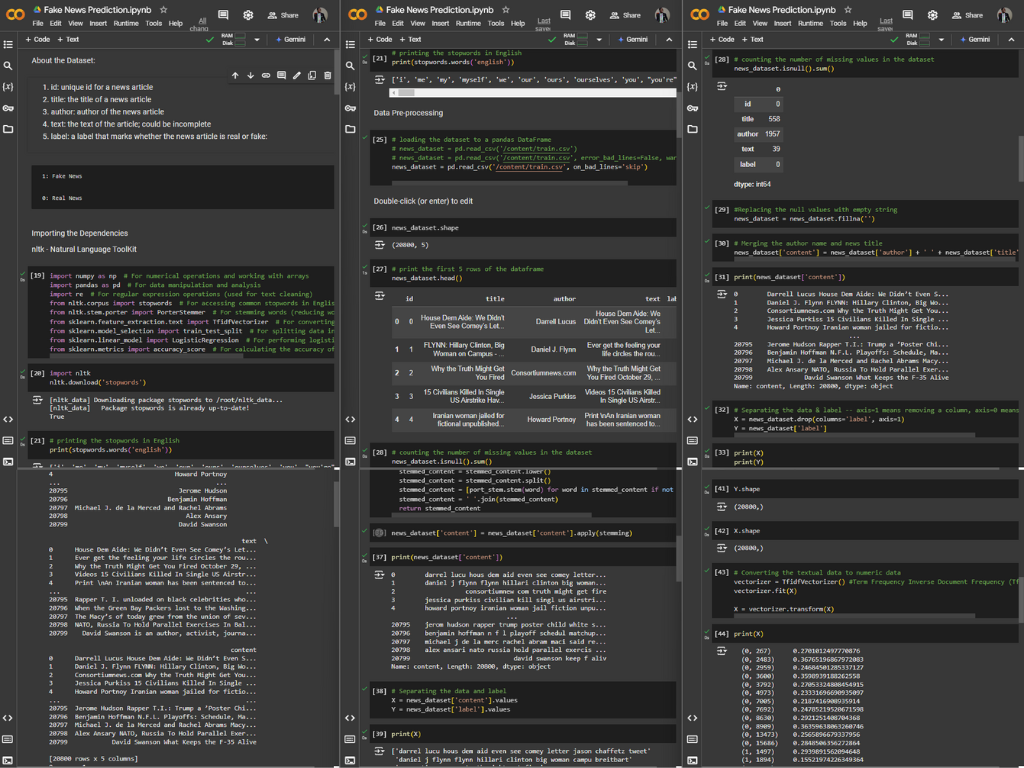
Task: Open variables panel in middle notebook
Action: (x=350, y=87)
